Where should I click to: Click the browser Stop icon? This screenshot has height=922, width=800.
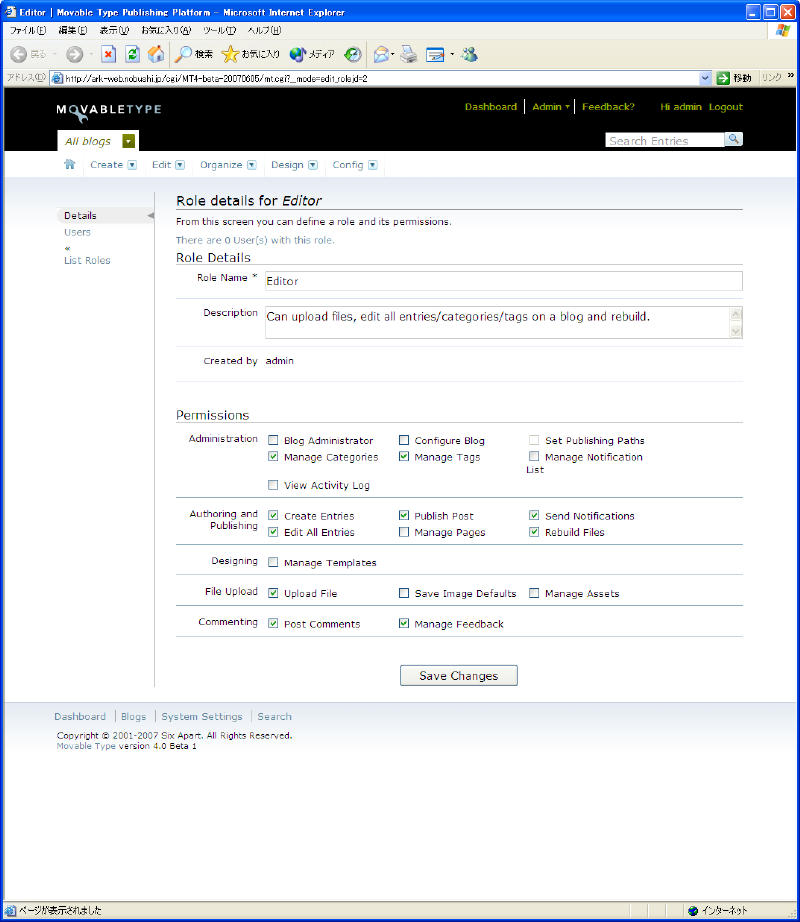click(108, 54)
